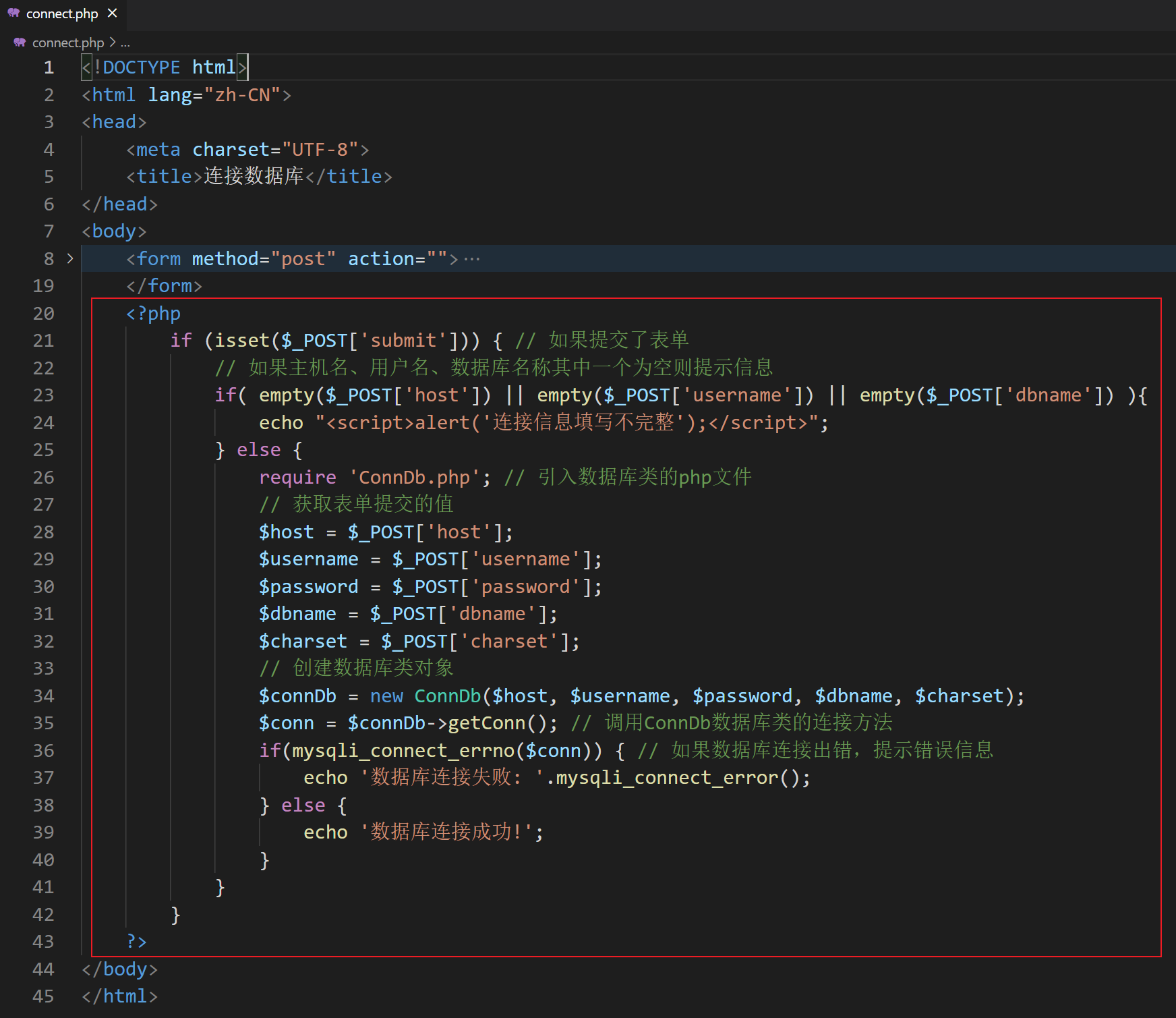The image size is (1176, 1018).
Task: Click the DOCTYPE keyword on line 1
Action: tap(142, 67)
